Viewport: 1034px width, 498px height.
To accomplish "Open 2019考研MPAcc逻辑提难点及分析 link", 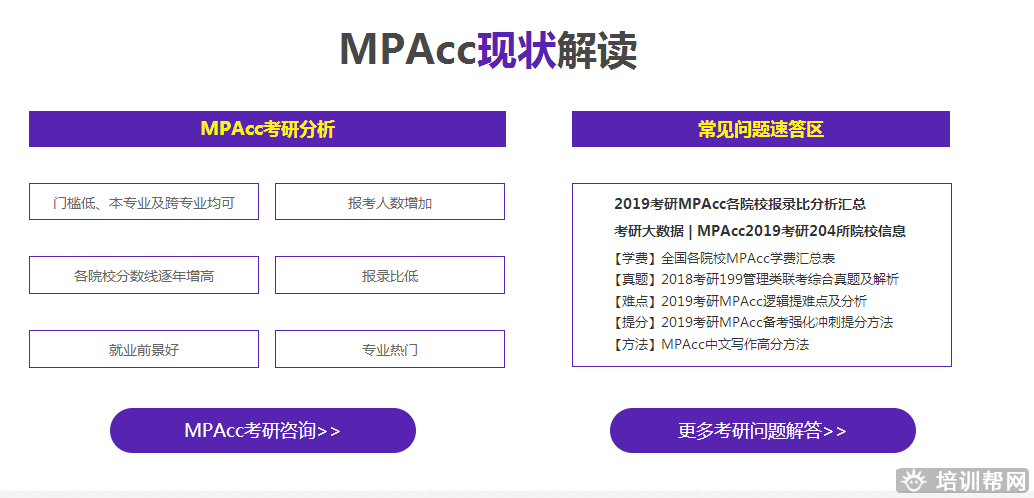I will tap(764, 301).
